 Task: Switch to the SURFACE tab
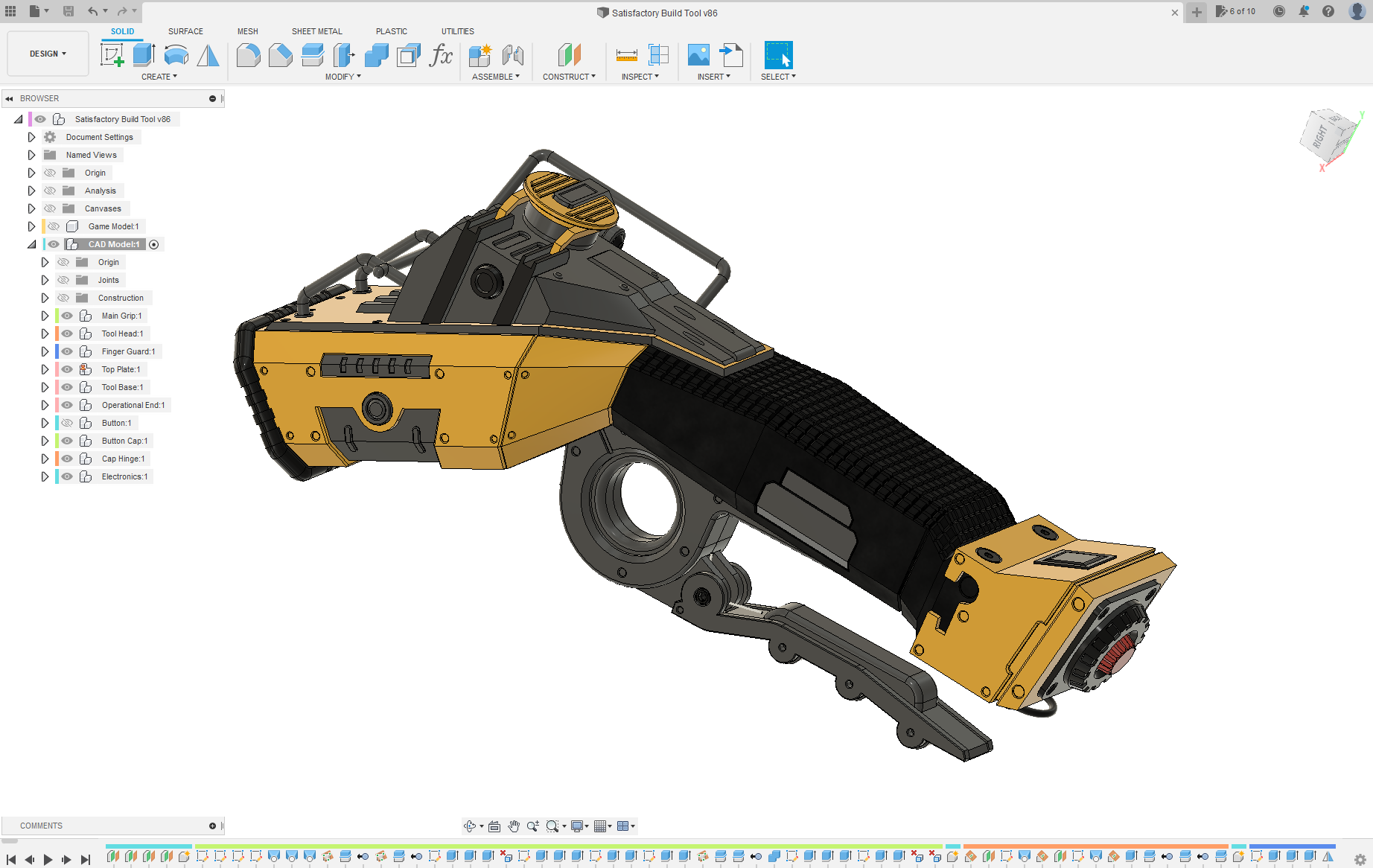[x=185, y=31]
